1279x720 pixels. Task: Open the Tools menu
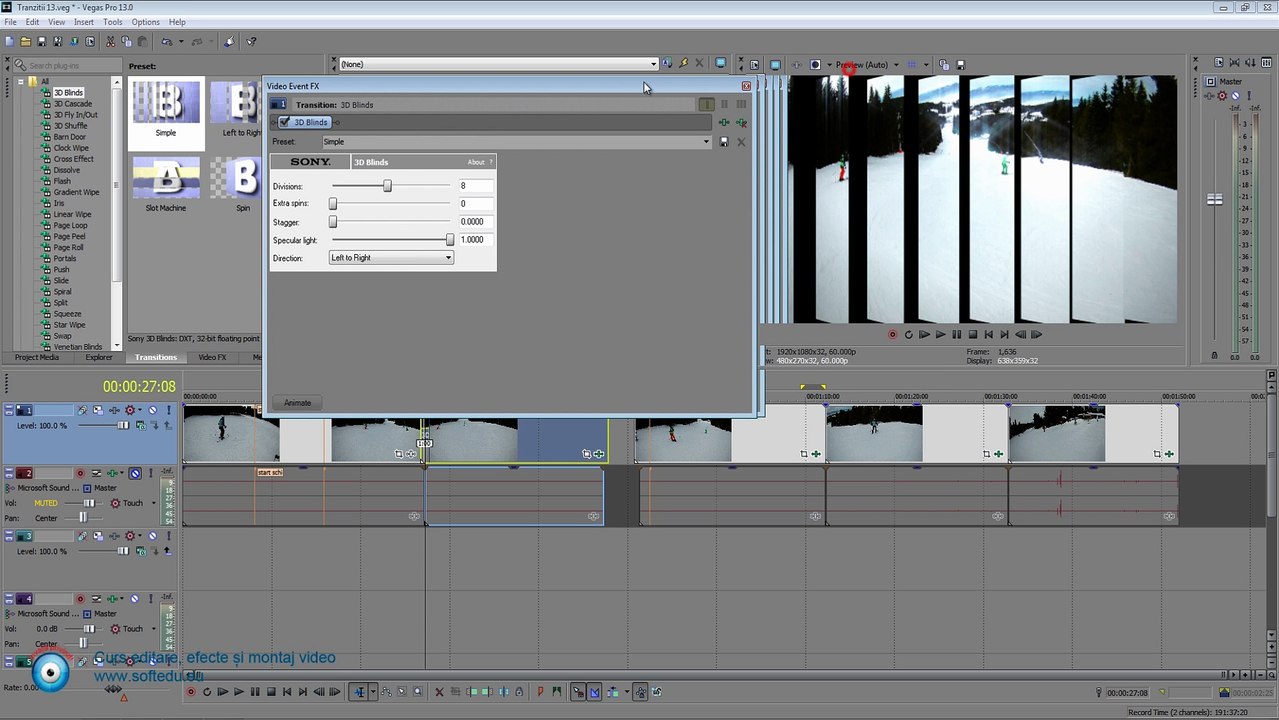pyautogui.click(x=113, y=22)
